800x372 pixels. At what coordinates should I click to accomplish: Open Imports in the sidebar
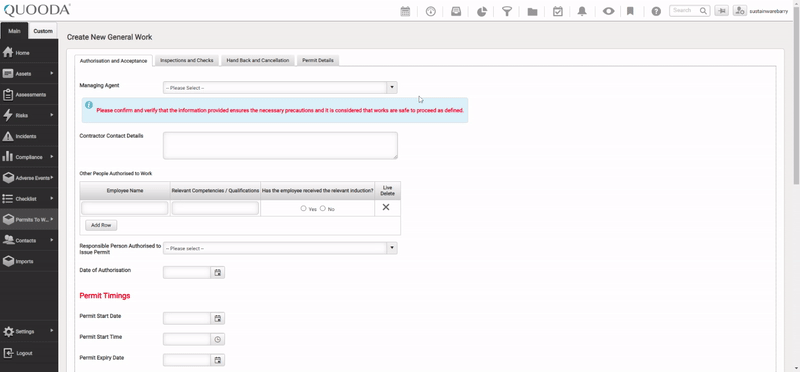click(29, 261)
